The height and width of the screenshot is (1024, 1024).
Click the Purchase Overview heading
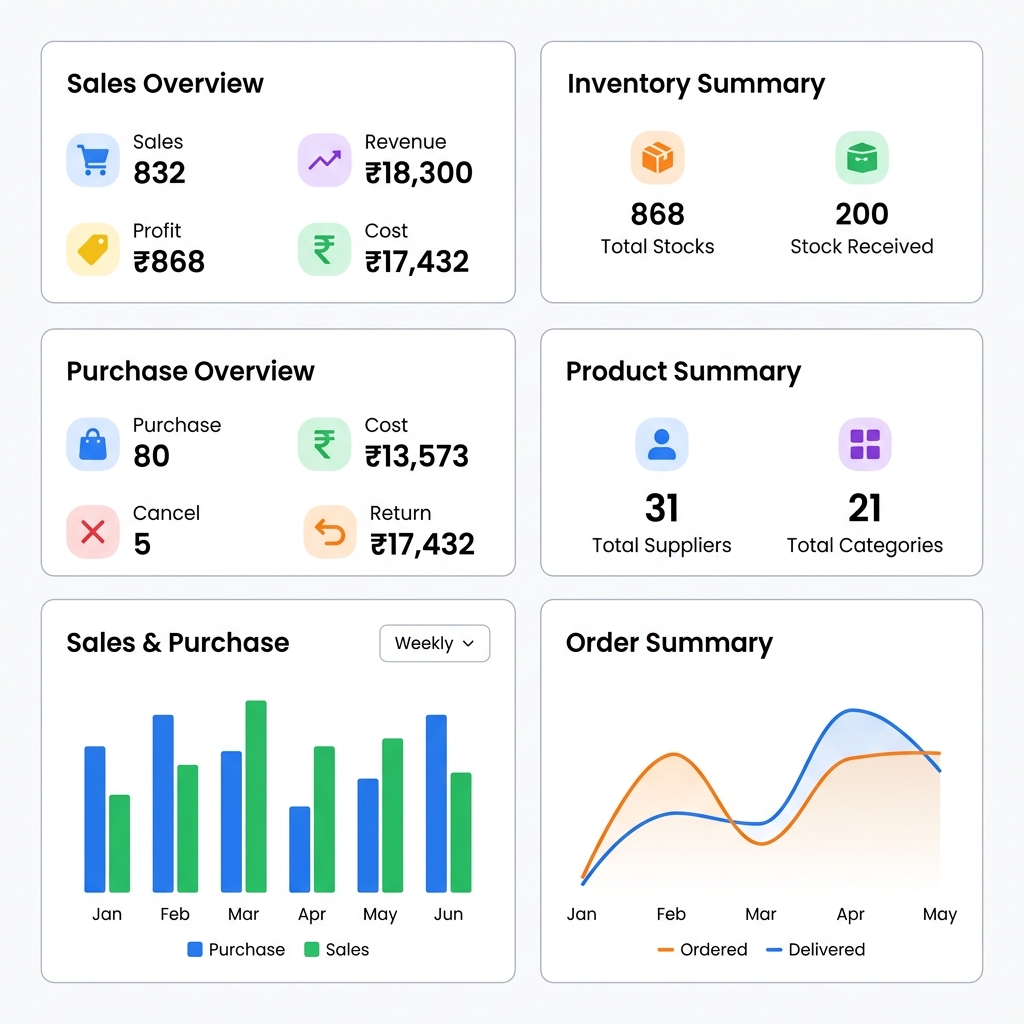[191, 371]
